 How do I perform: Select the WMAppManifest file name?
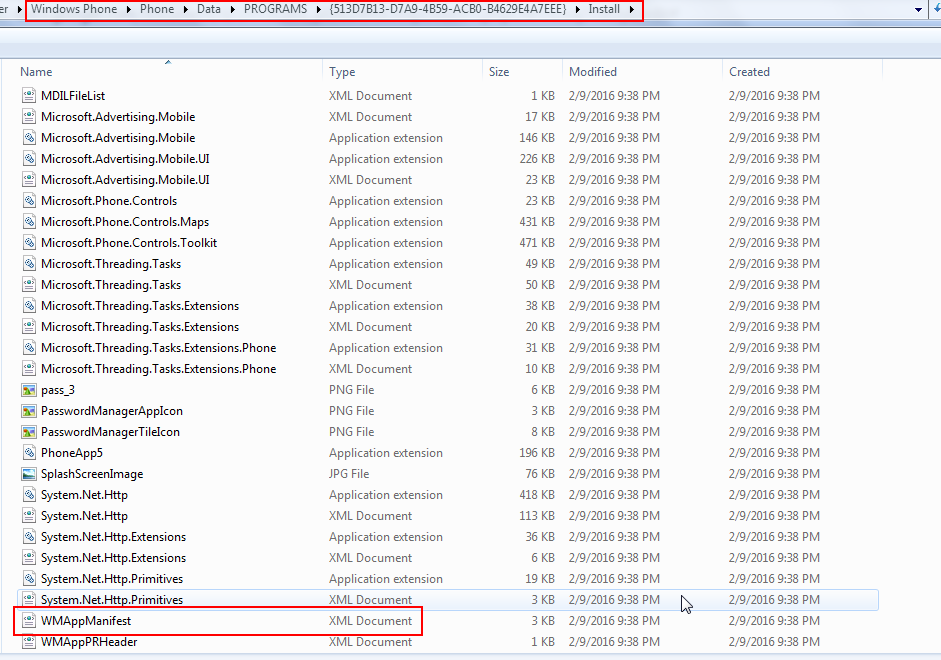pyautogui.click(x=86, y=621)
